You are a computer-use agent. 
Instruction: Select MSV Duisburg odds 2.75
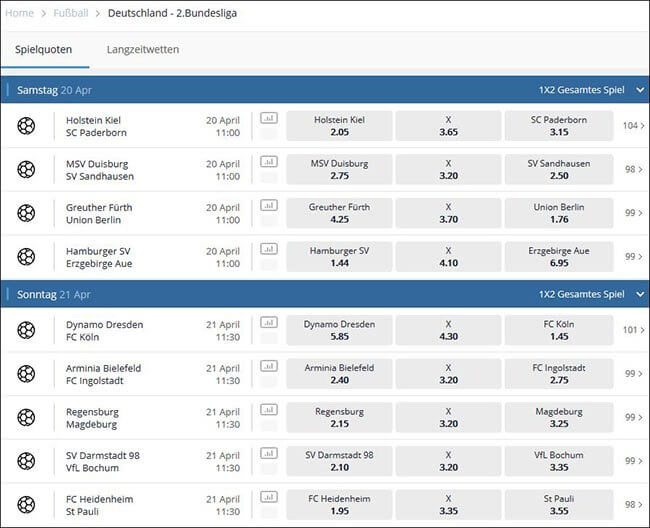point(339,169)
